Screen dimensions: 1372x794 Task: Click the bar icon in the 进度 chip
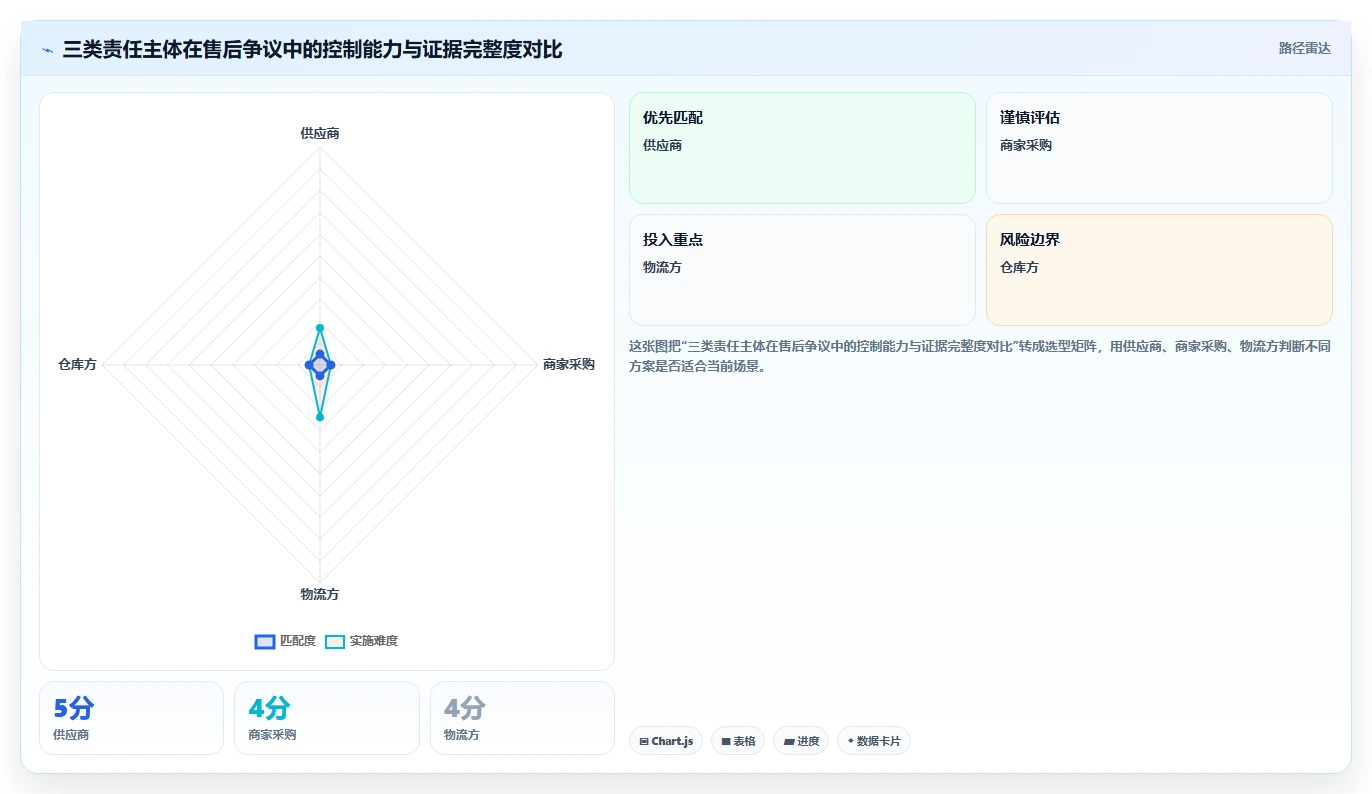pyautogui.click(x=789, y=742)
